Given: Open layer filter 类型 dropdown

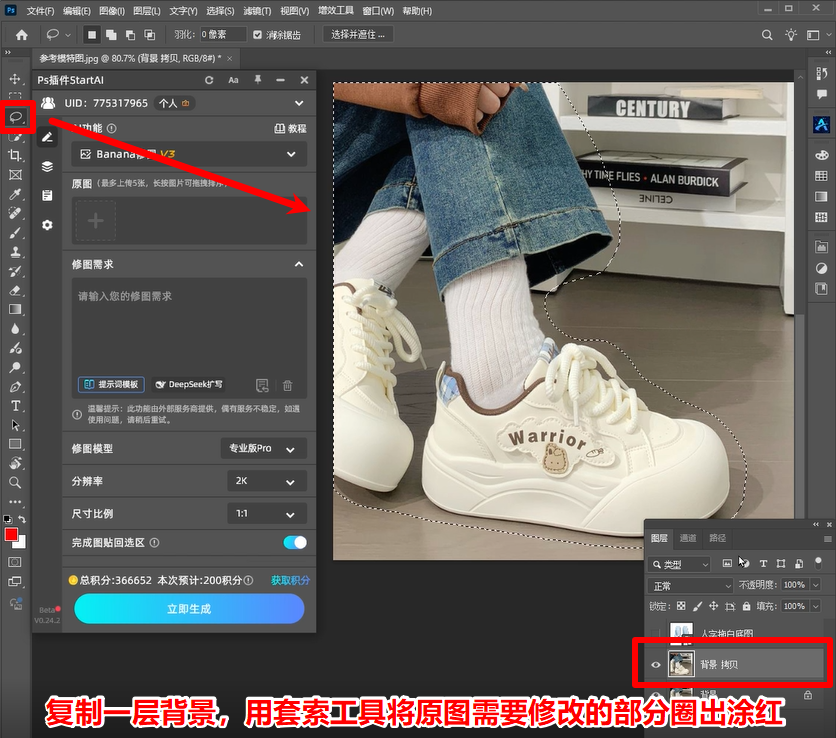Looking at the screenshot, I should pos(680,564).
